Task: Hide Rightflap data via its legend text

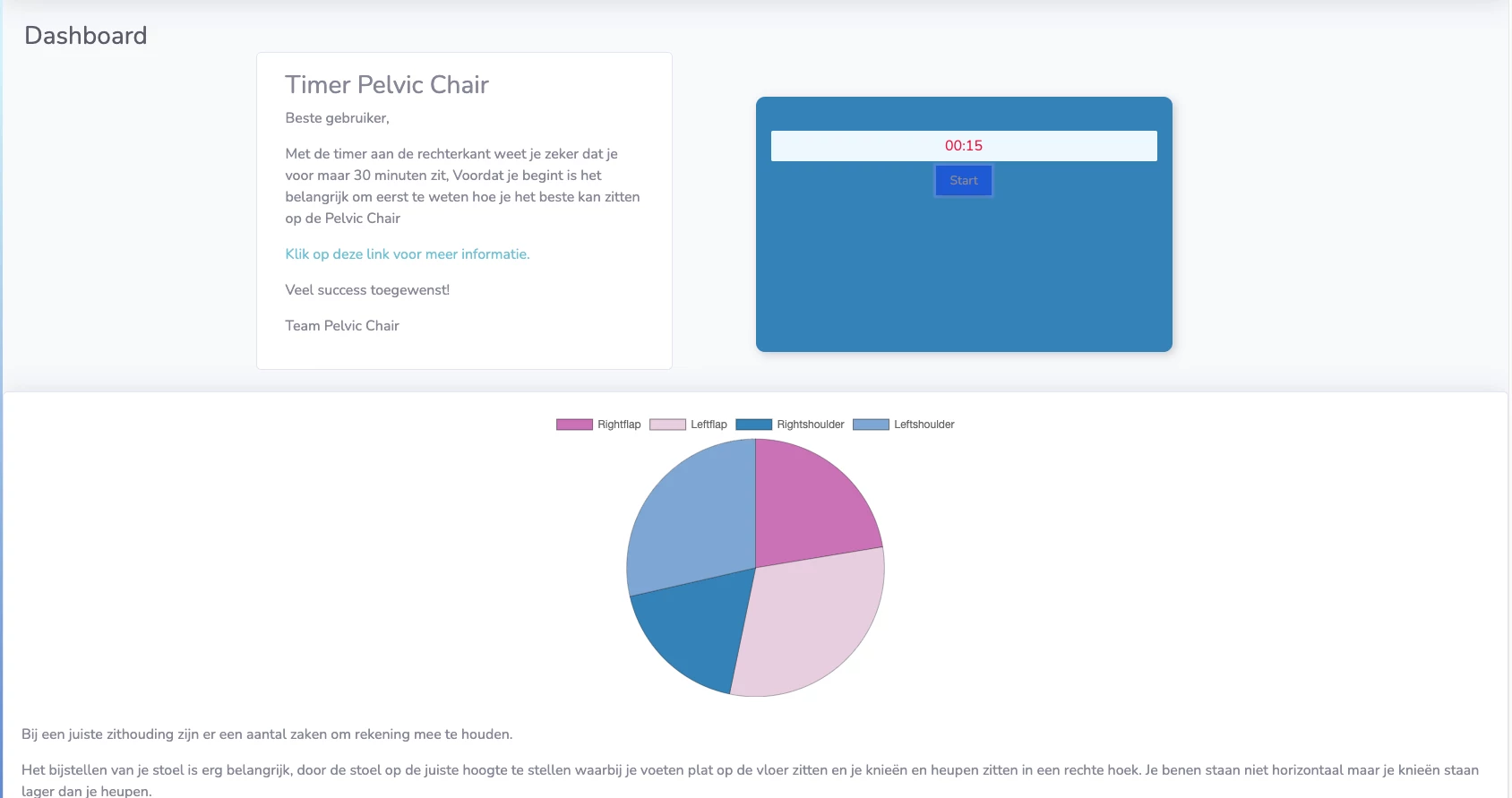Action: (619, 425)
